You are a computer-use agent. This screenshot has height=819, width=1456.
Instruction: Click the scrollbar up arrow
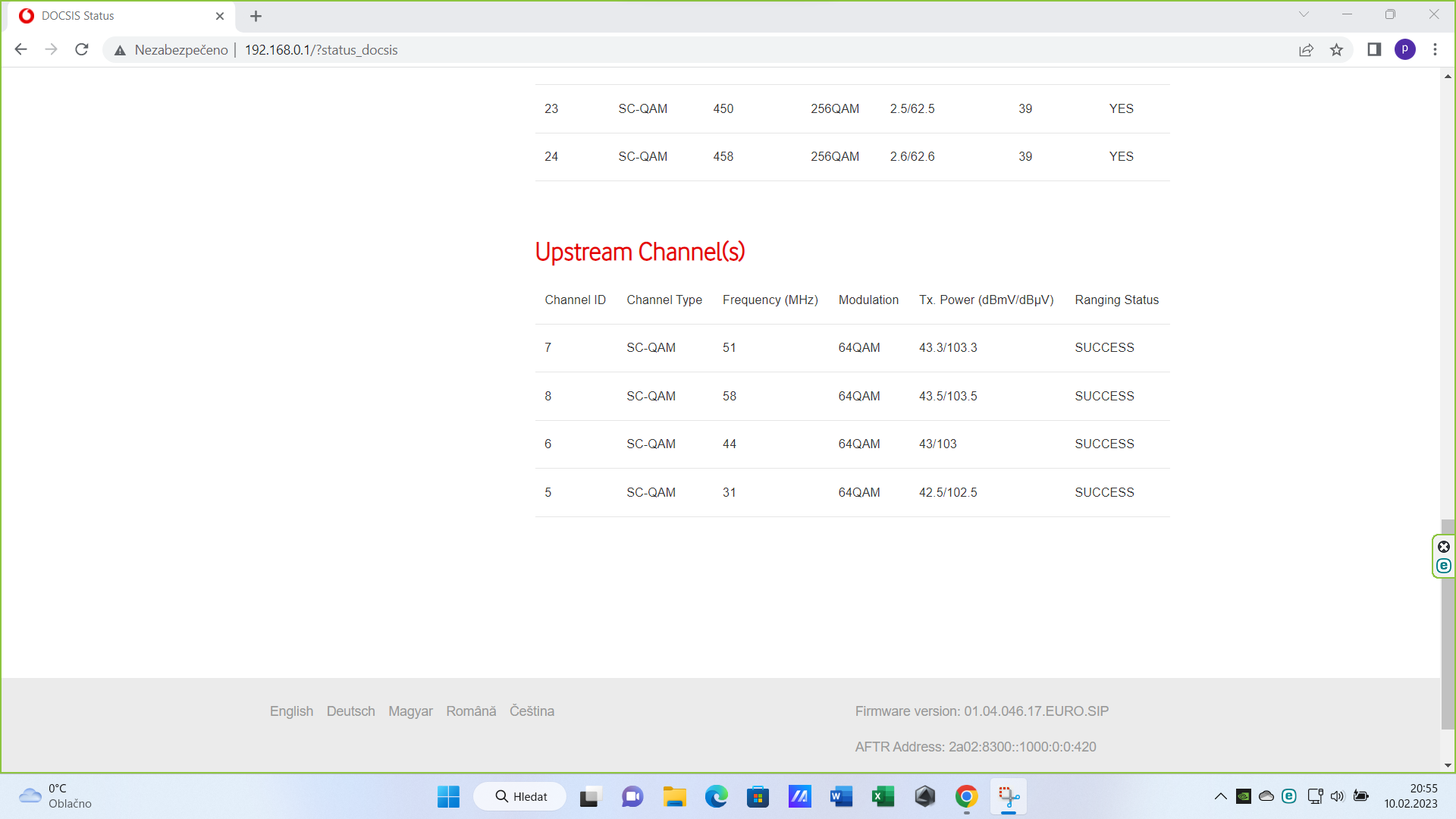(1448, 77)
